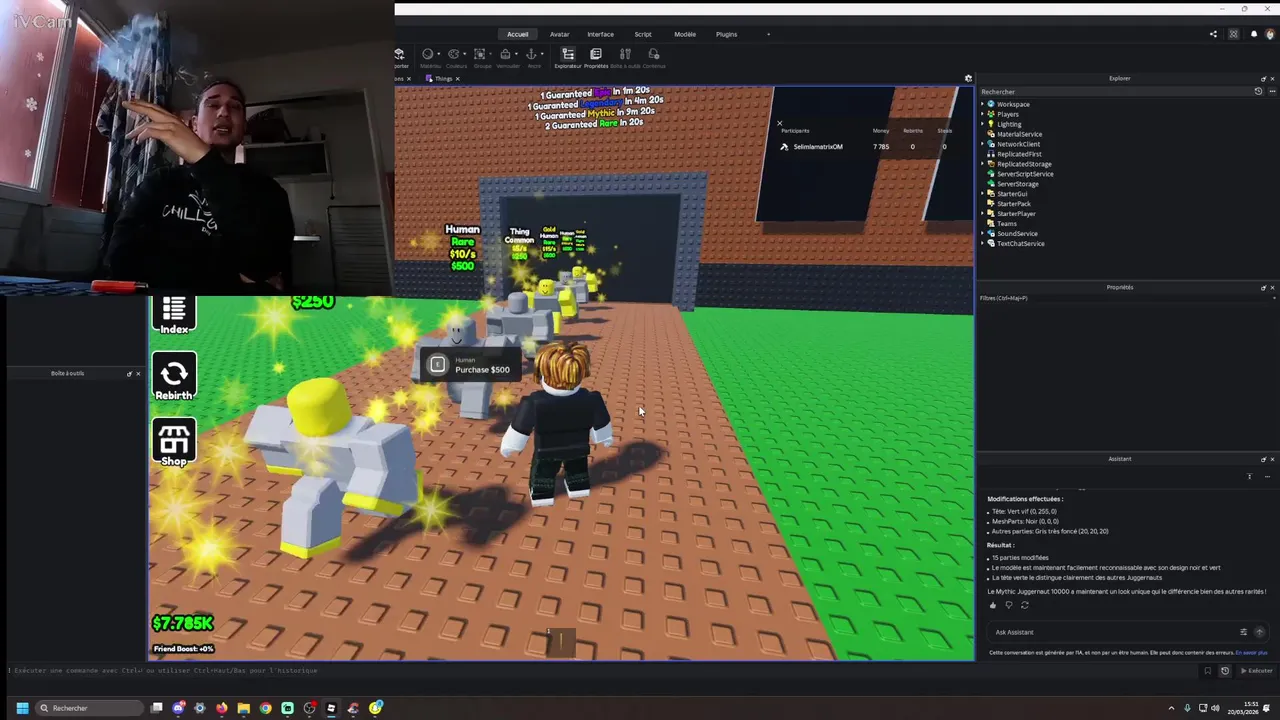Click the Properties filter field
Viewport: 1280px width, 720px height.
pos(1126,298)
